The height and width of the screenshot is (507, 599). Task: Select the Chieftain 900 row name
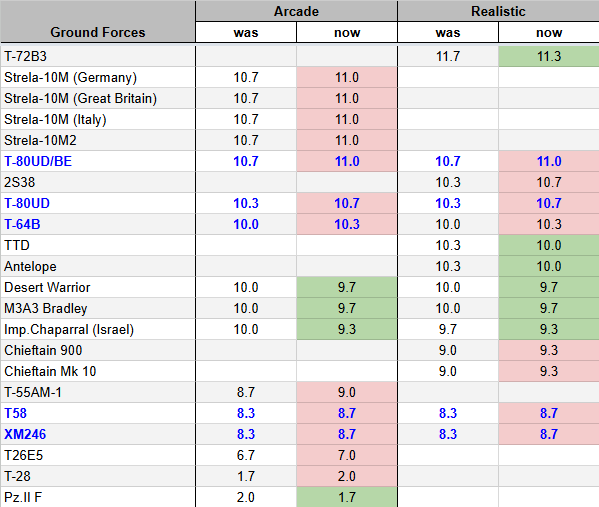(43, 350)
